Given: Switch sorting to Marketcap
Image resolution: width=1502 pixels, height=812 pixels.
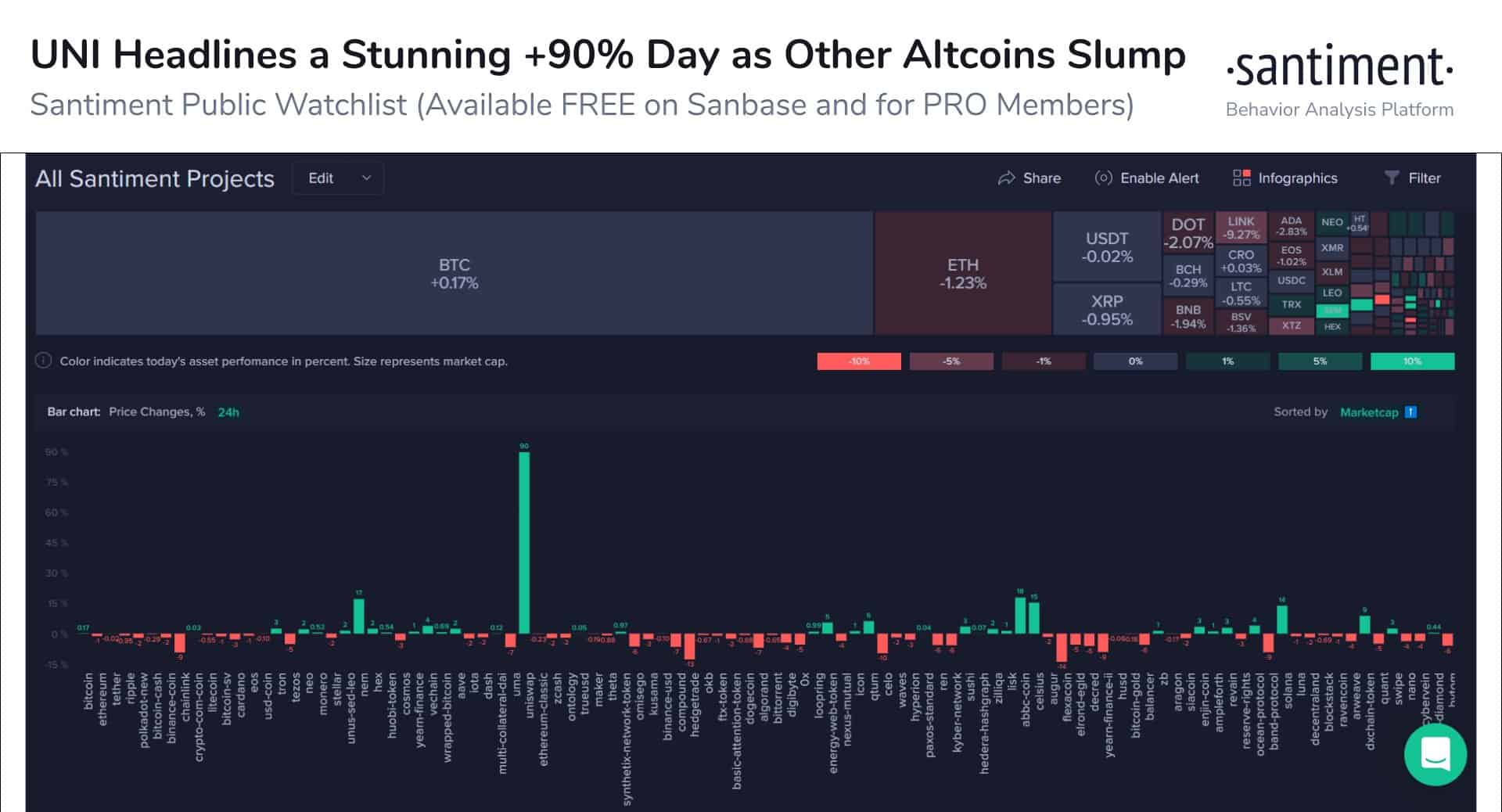Looking at the screenshot, I should point(1370,412).
